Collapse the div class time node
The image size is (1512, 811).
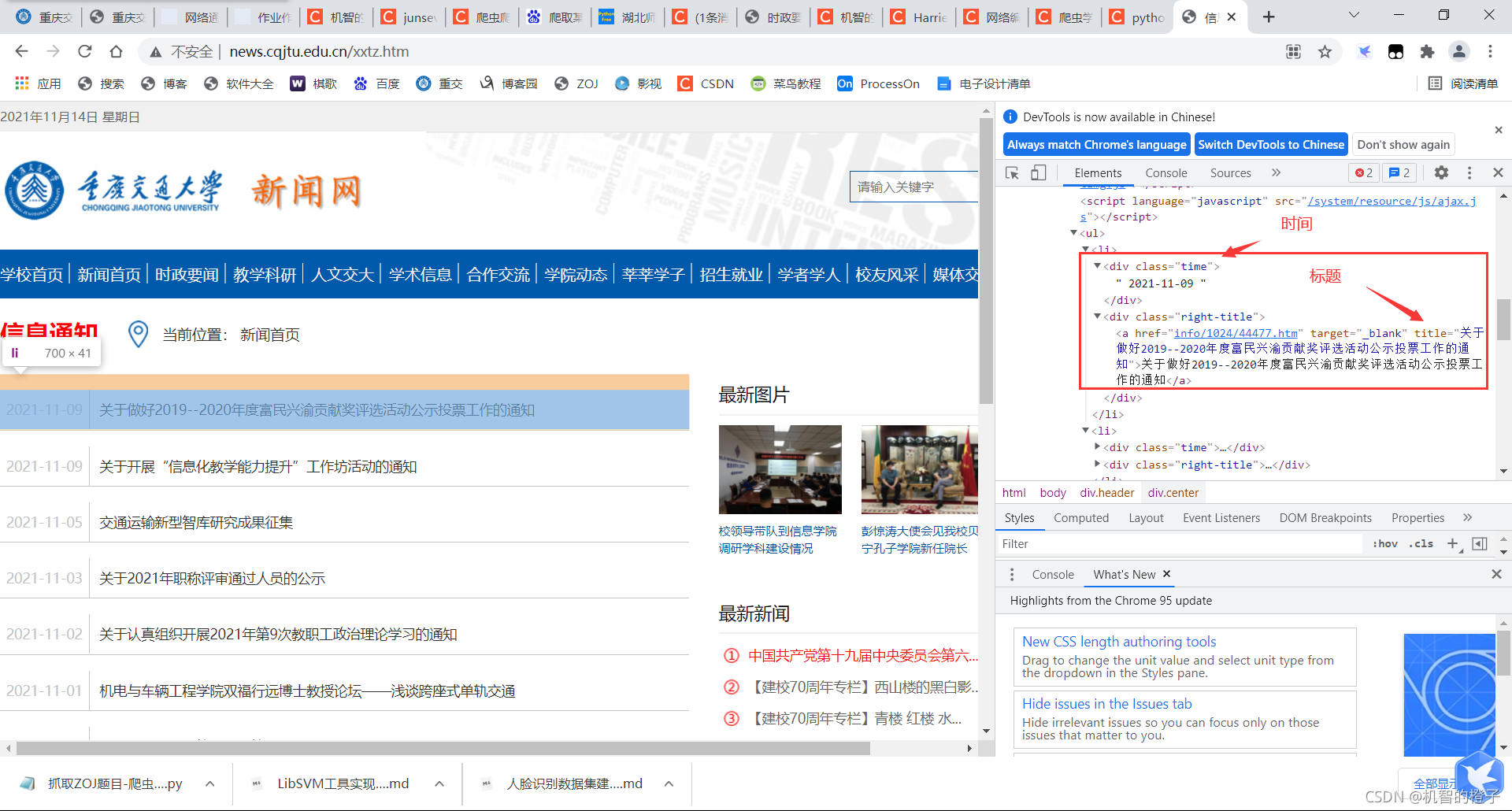tap(1097, 266)
